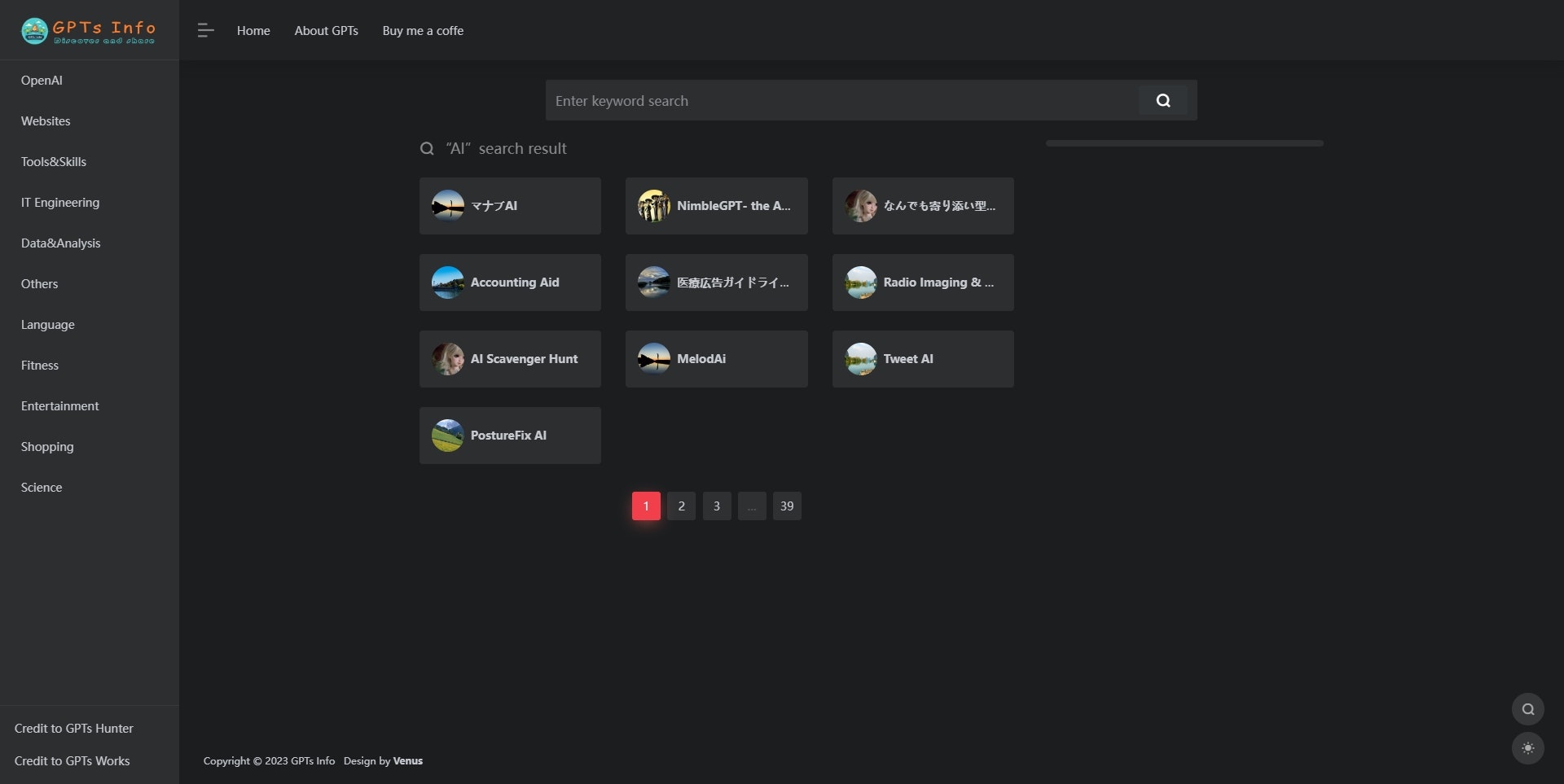
Task: Toggle the sidebar hamburger menu icon
Action: (x=205, y=30)
